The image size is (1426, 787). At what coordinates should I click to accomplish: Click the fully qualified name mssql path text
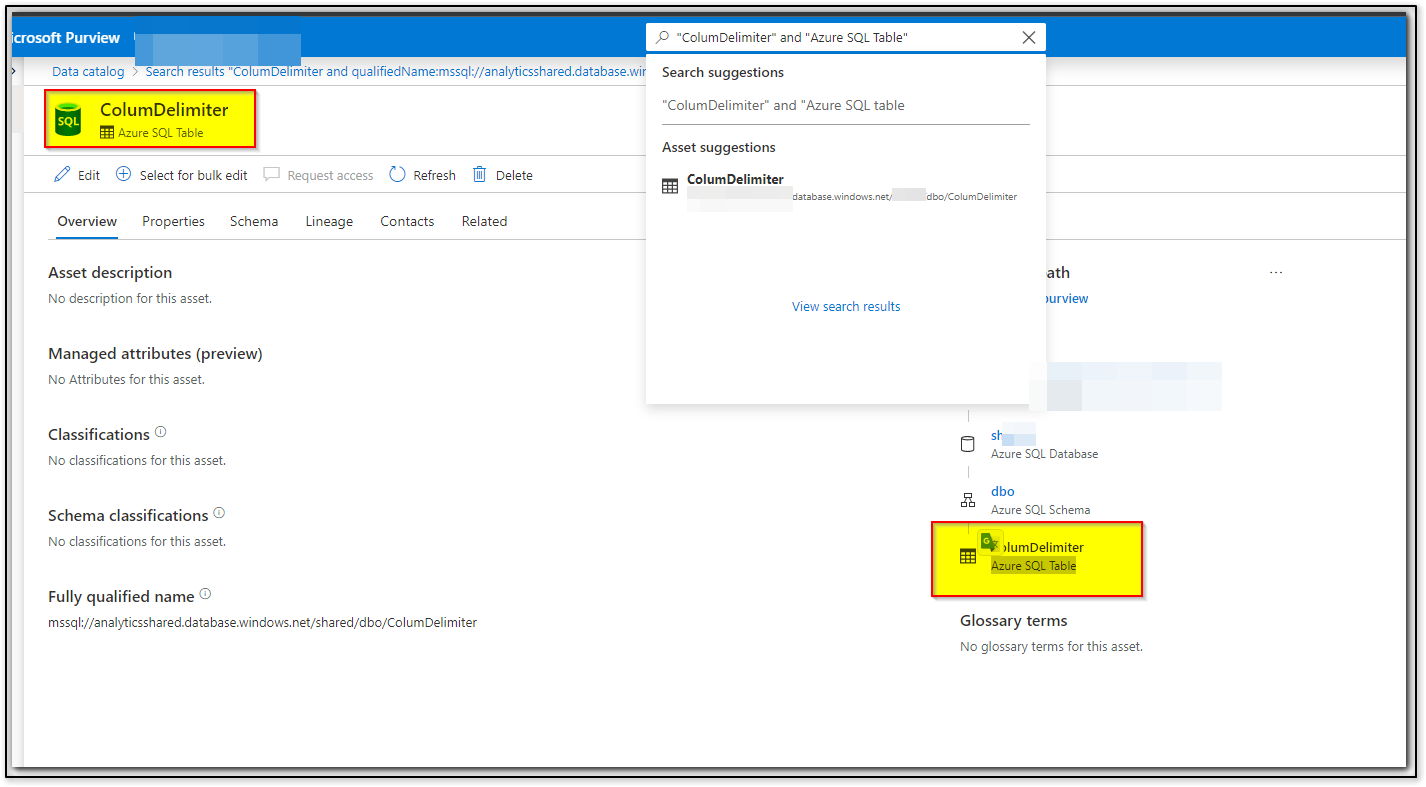point(262,622)
